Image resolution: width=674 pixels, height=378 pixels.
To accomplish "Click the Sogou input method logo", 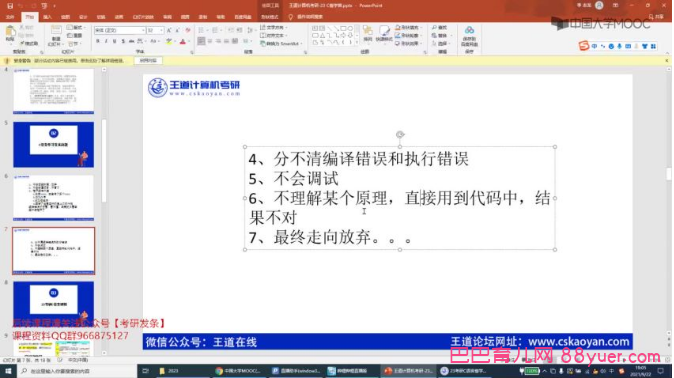I will [583, 46].
